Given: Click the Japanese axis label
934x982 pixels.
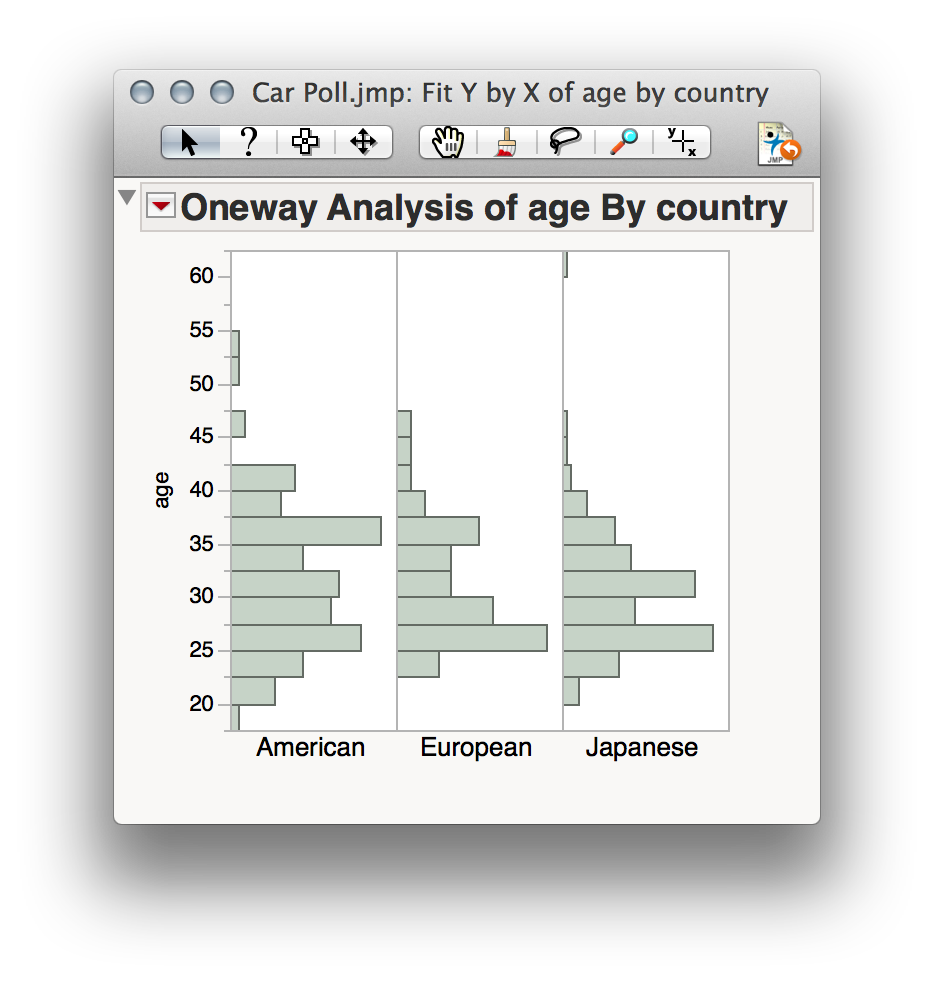Looking at the screenshot, I should pos(641,748).
